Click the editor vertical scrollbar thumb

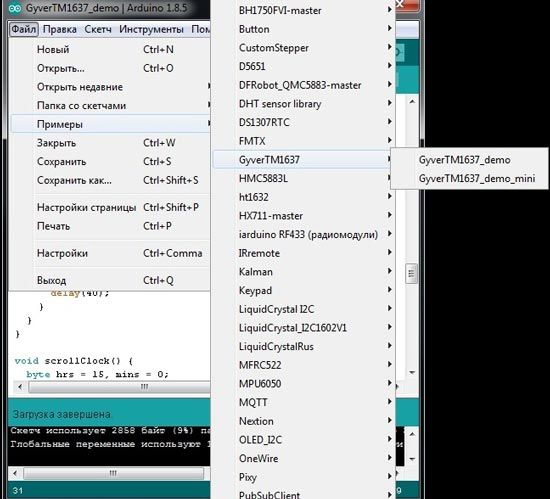(x=412, y=274)
